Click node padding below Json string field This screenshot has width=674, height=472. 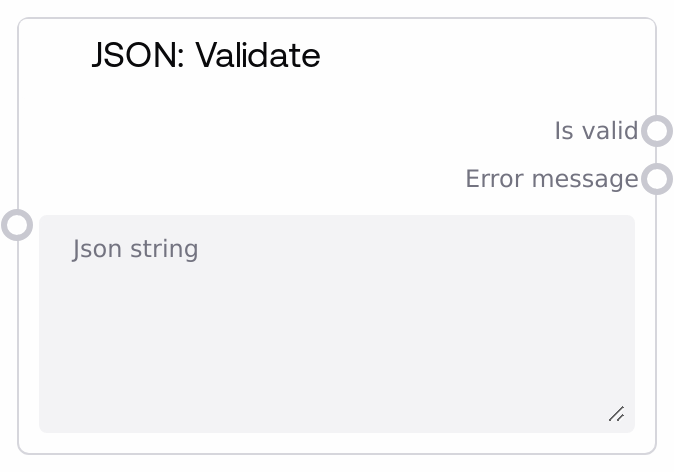[336, 443]
